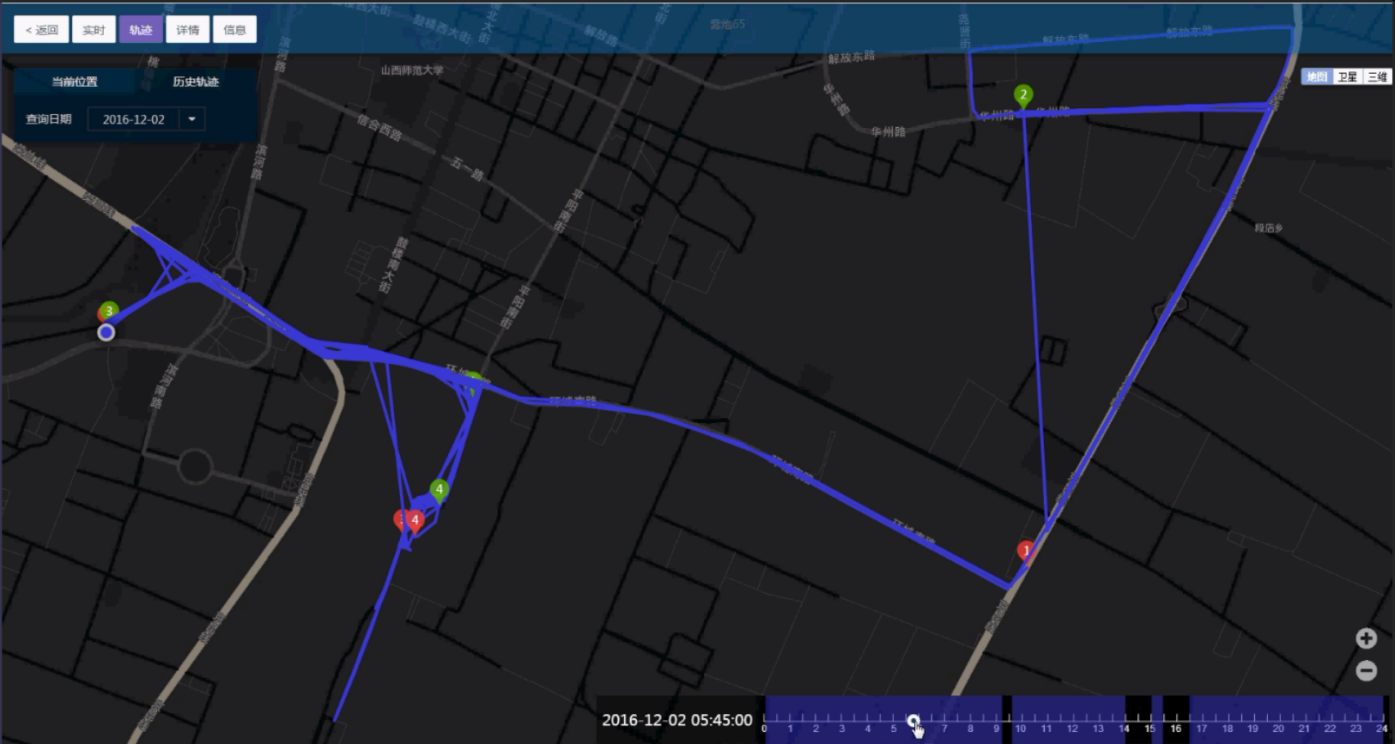Viewport: 1395px width, 744px height.
Task: Click the red marker 4 pin
Action: tap(415, 520)
